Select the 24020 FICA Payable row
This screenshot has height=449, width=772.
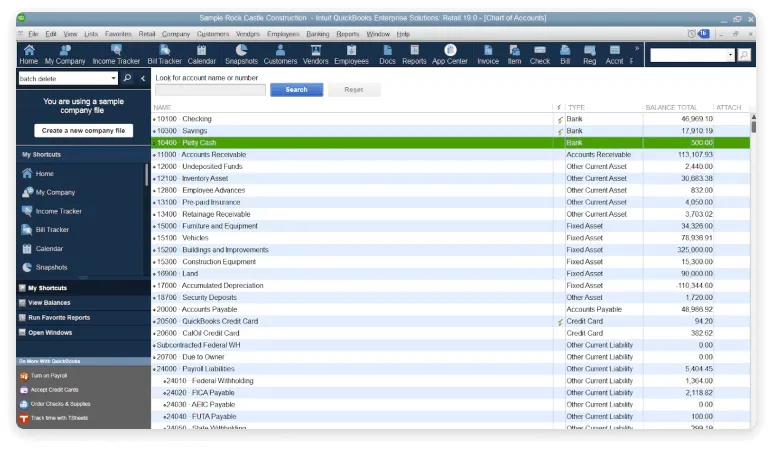pyautogui.click(x=450, y=393)
